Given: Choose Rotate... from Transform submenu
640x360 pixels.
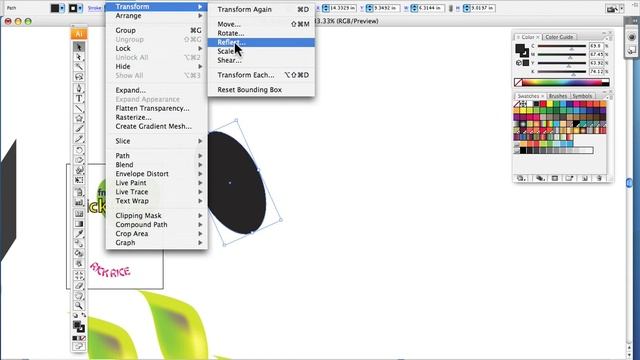Looking at the screenshot, I should click(x=261, y=33).
